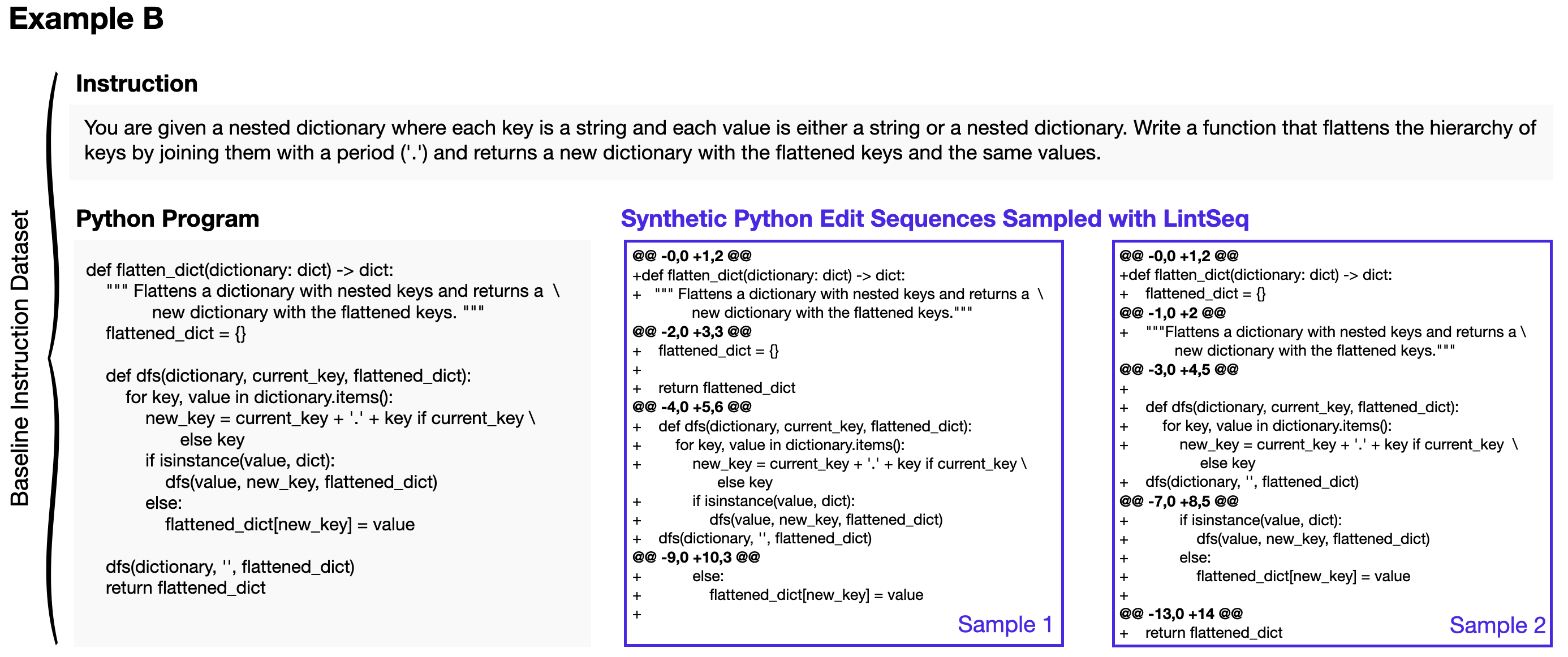Screen dimensions: 1568x657
Task: Click the "@@ -2,0 +3,3 @@" hunk header
Action: (x=691, y=331)
